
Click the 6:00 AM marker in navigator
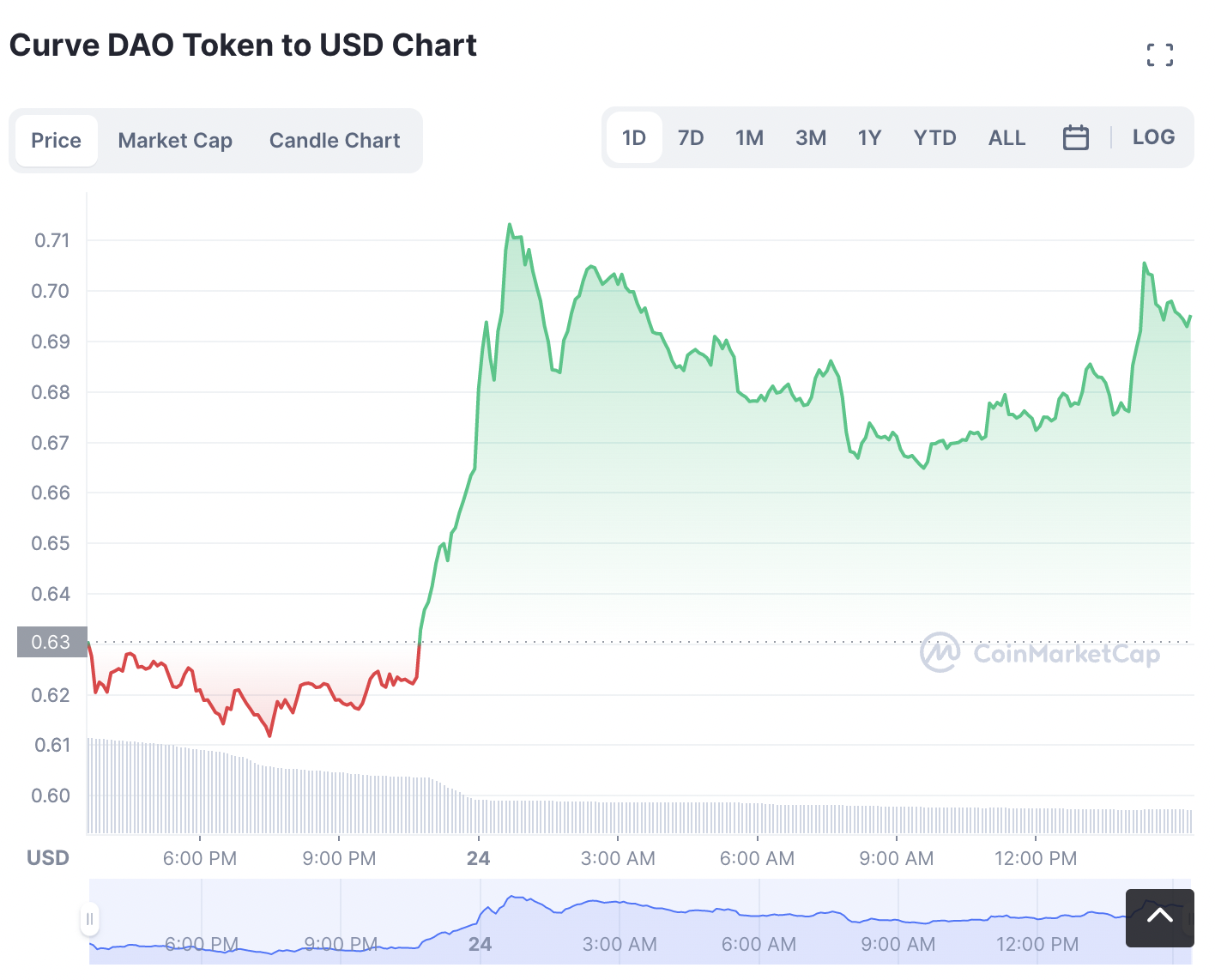coord(759,944)
